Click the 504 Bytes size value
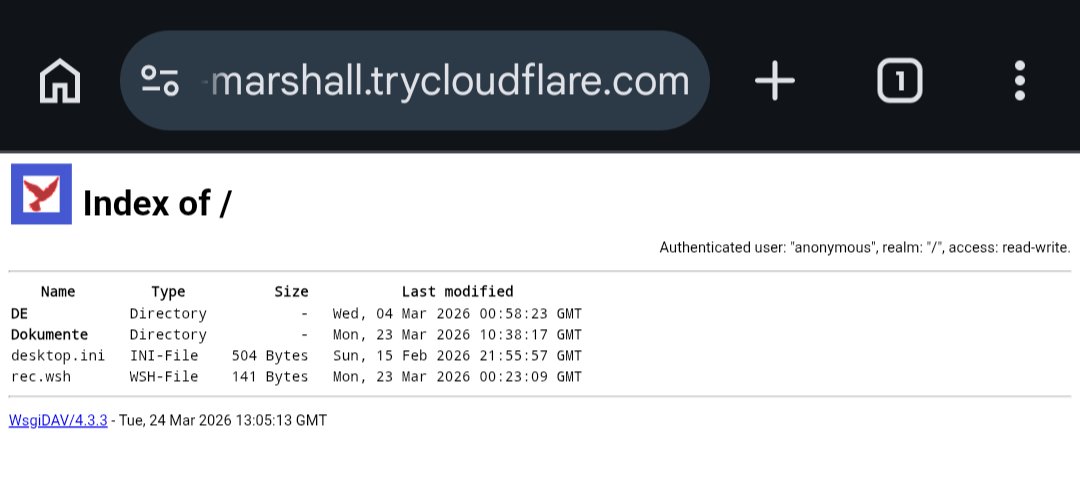Image resolution: width=1080 pixels, height=482 pixels. [x=270, y=355]
